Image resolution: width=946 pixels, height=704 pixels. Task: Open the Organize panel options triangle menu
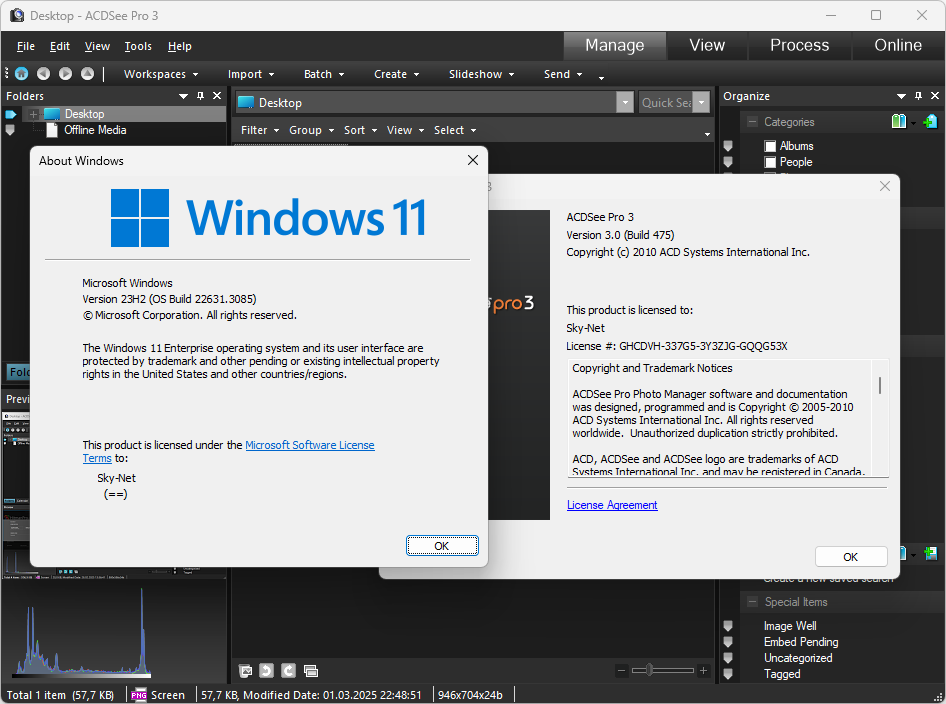(901, 96)
